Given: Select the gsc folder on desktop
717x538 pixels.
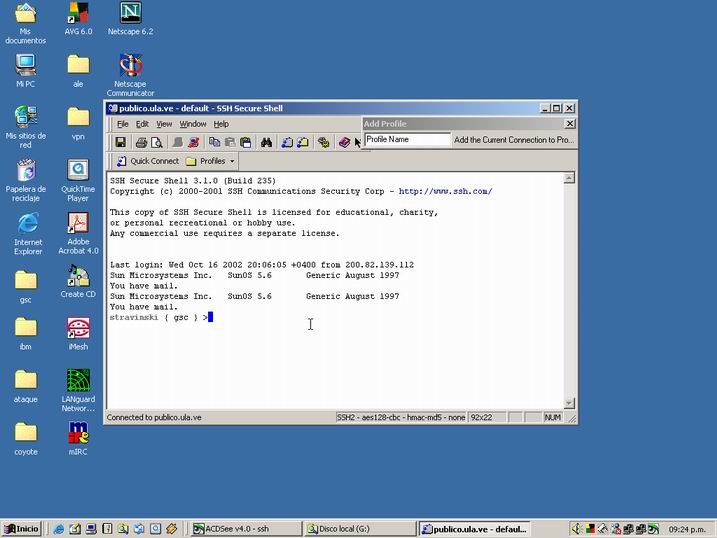Looking at the screenshot, I should point(26,286).
